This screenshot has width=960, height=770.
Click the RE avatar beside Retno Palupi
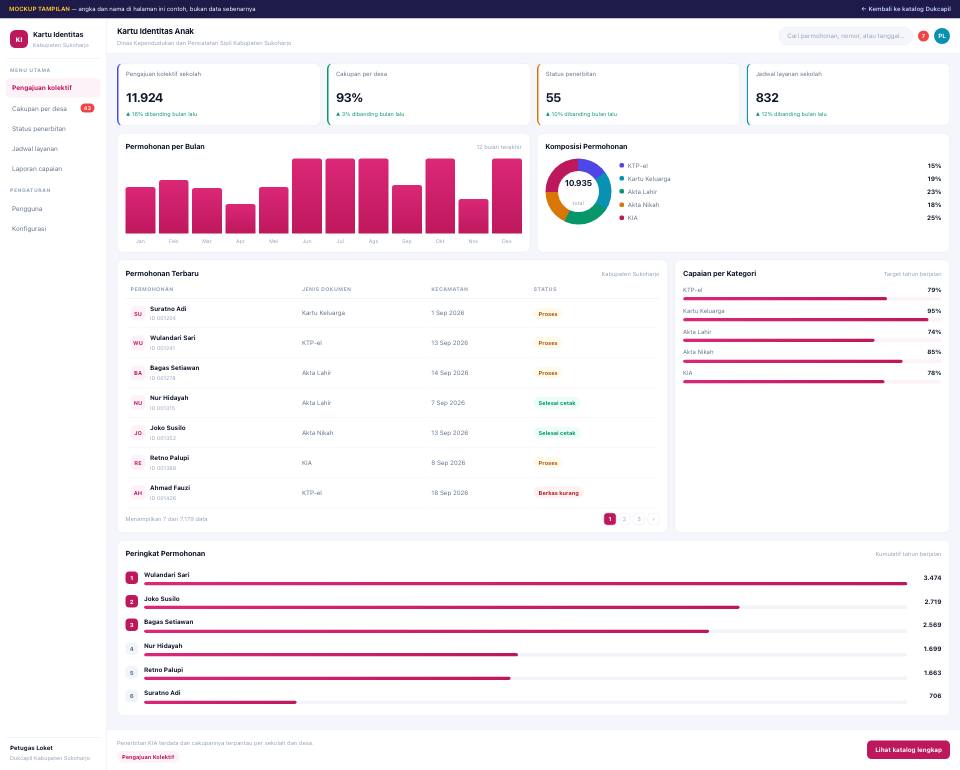(138, 463)
